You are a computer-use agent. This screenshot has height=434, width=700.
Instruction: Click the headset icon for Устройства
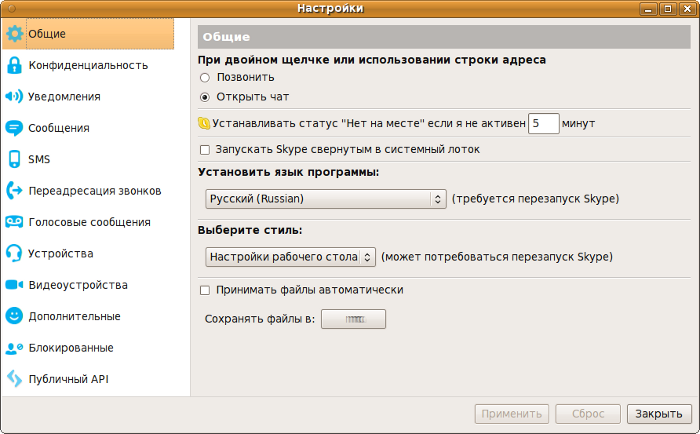point(14,253)
